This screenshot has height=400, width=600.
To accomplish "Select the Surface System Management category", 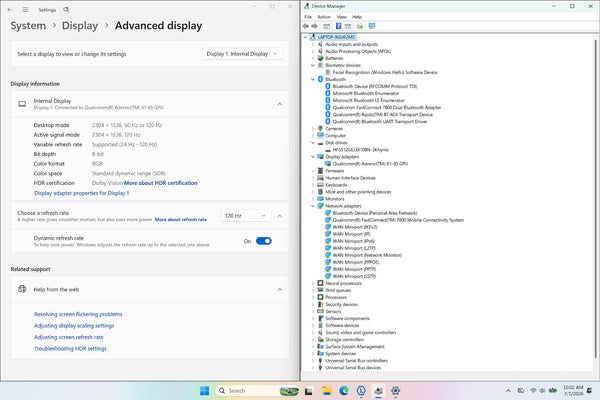I will tap(355, 346).
